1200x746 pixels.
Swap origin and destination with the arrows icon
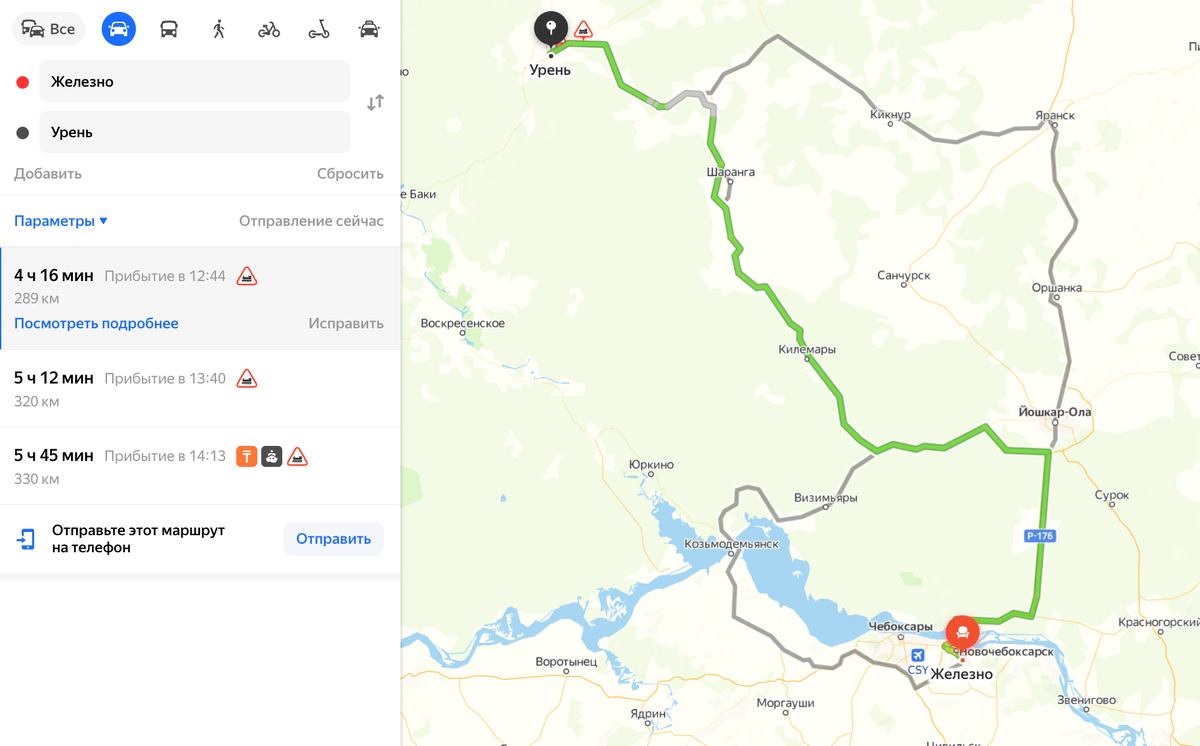[x=375, y=102]
